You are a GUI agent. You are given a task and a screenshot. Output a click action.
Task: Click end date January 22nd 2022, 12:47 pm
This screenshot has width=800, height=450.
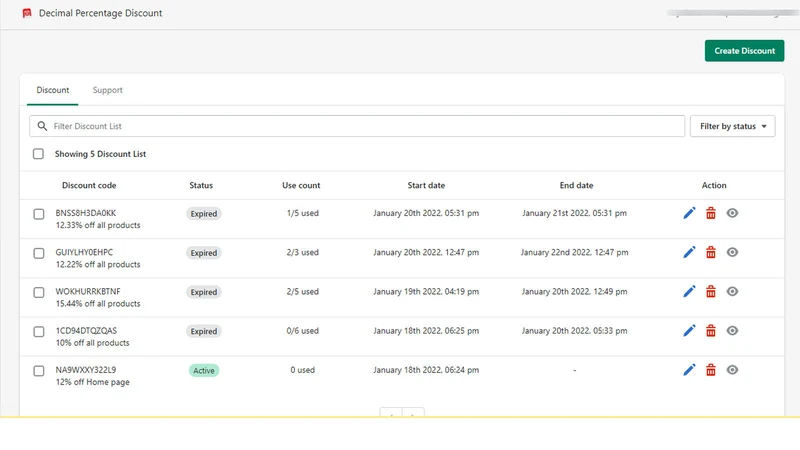click(574, 253)
